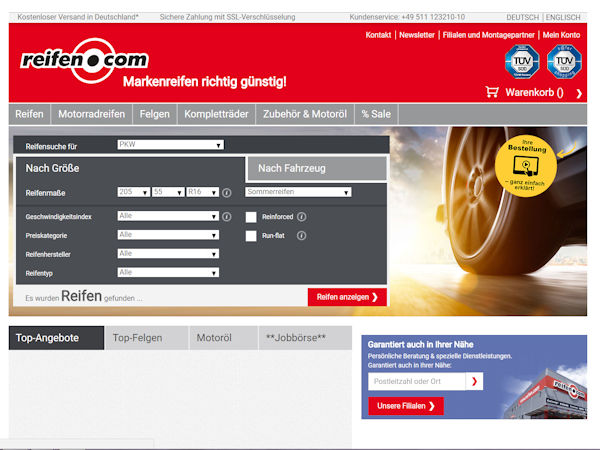Screen dimensions: 600x450
Task: Click the Reifen anzeigen button
Action: (347, 297)
